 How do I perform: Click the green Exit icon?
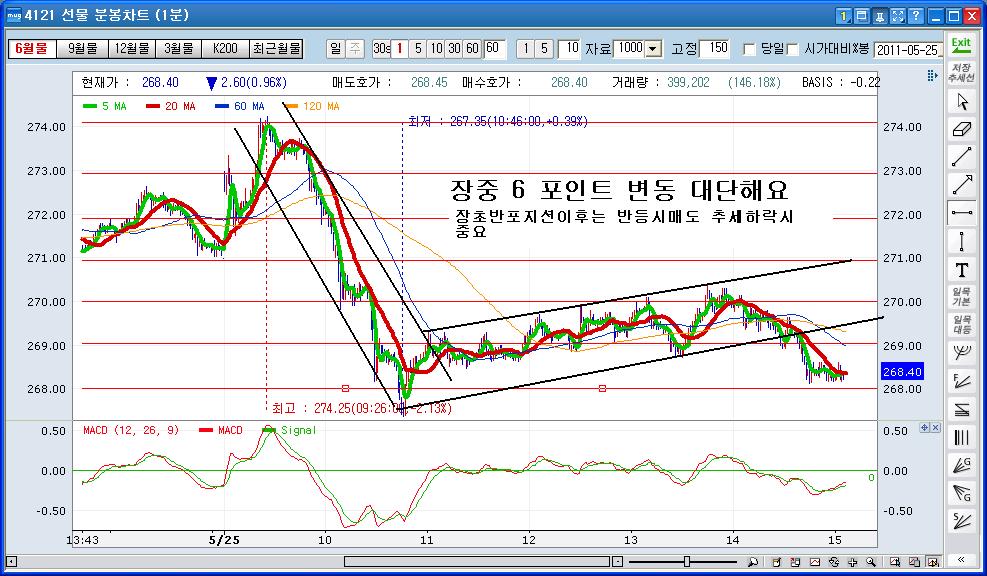[x=962, y=45]
